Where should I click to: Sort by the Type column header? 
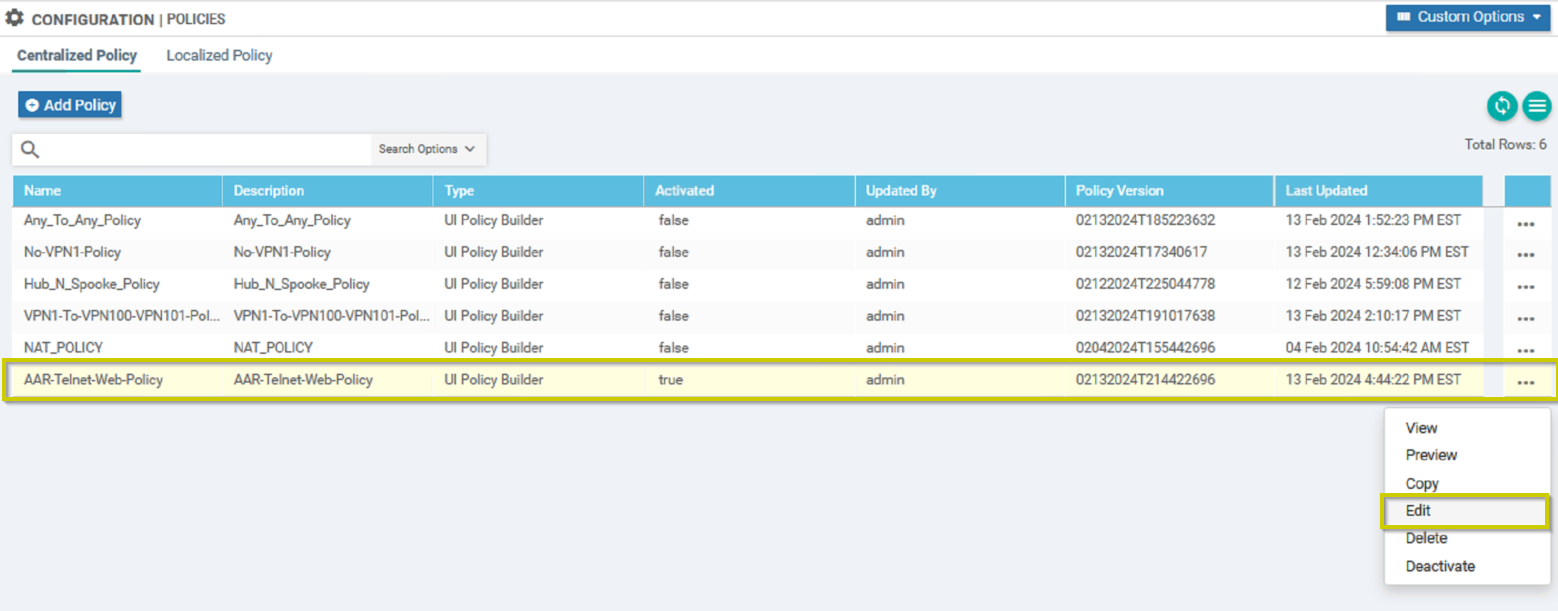tap(539, 191)
